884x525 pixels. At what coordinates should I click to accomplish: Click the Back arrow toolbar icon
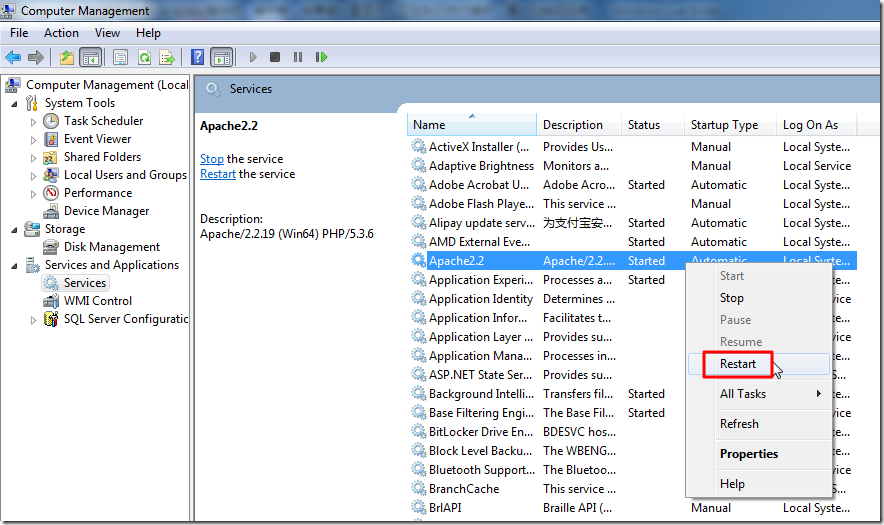(x=13, y=57)
